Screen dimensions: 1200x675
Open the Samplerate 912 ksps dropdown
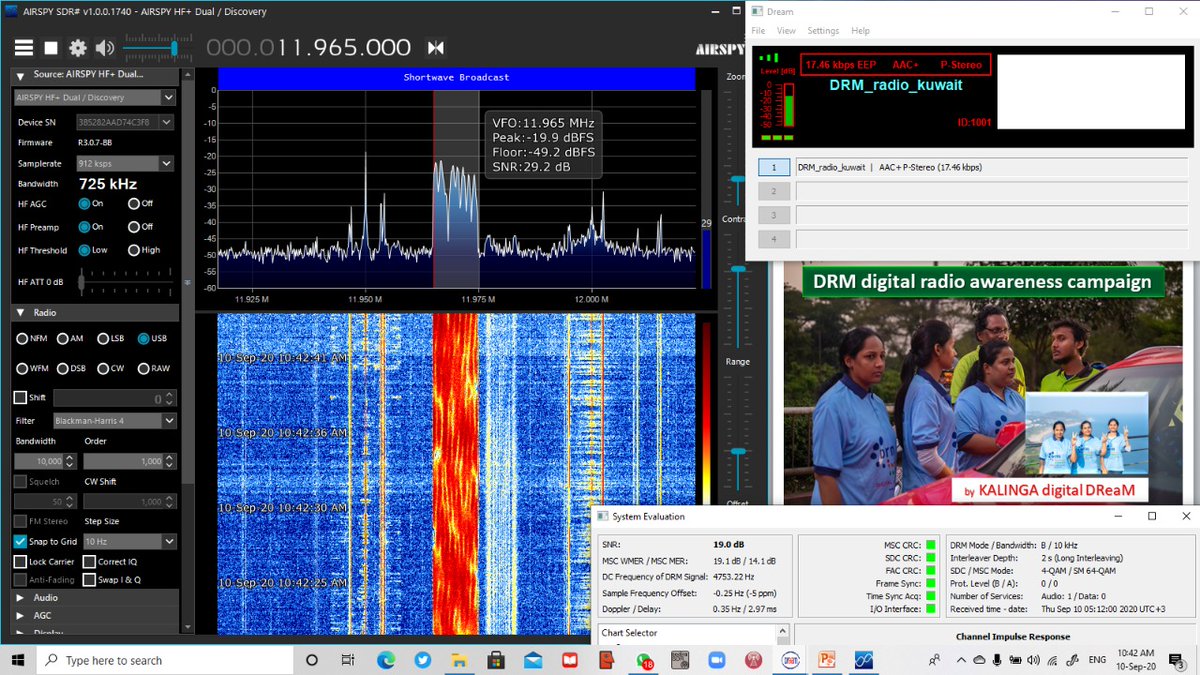[x=125, y=163]
